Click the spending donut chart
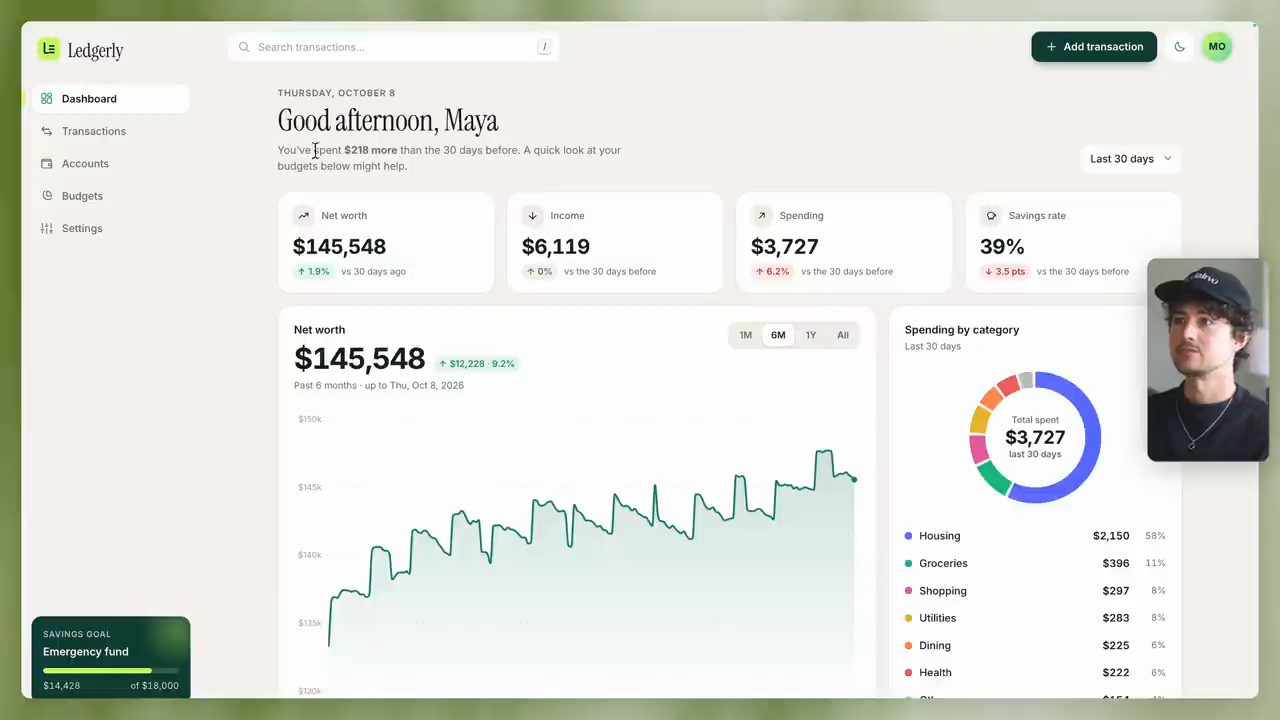The width and height of the screenshot is (1280, 720). click(x=1035, y=437)
